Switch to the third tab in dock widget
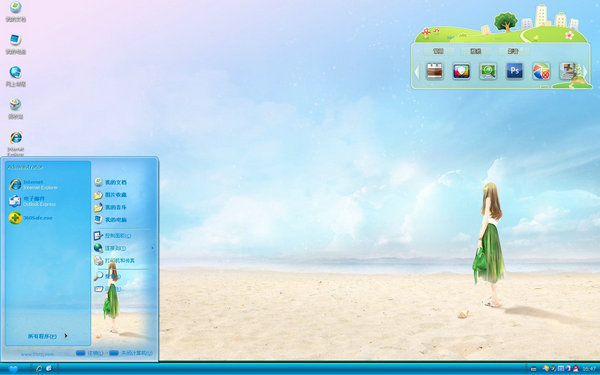The width and height of the screenshot is (600, 375). (x=513, y=51)
